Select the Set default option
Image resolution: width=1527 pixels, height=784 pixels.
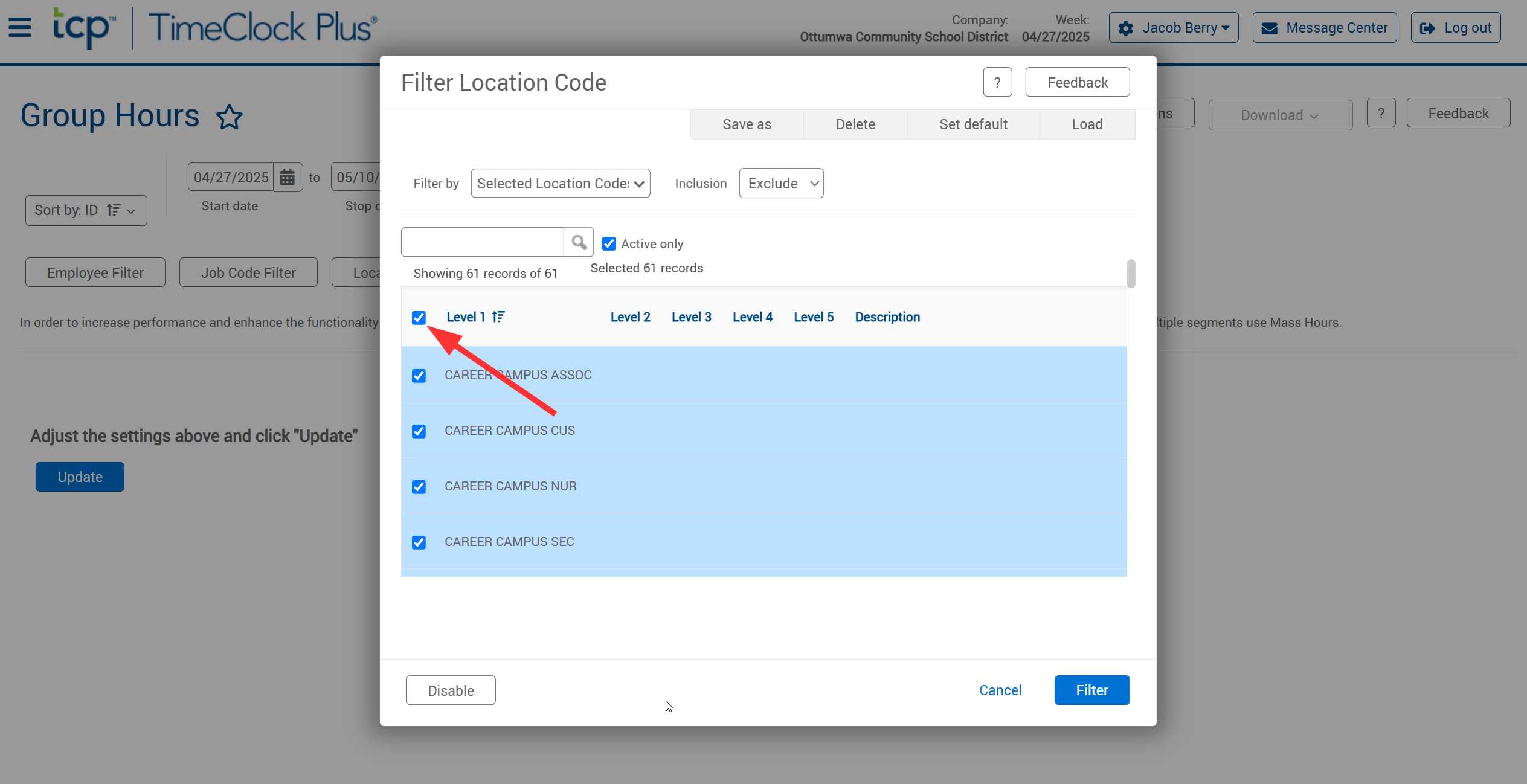pos(973,124)
